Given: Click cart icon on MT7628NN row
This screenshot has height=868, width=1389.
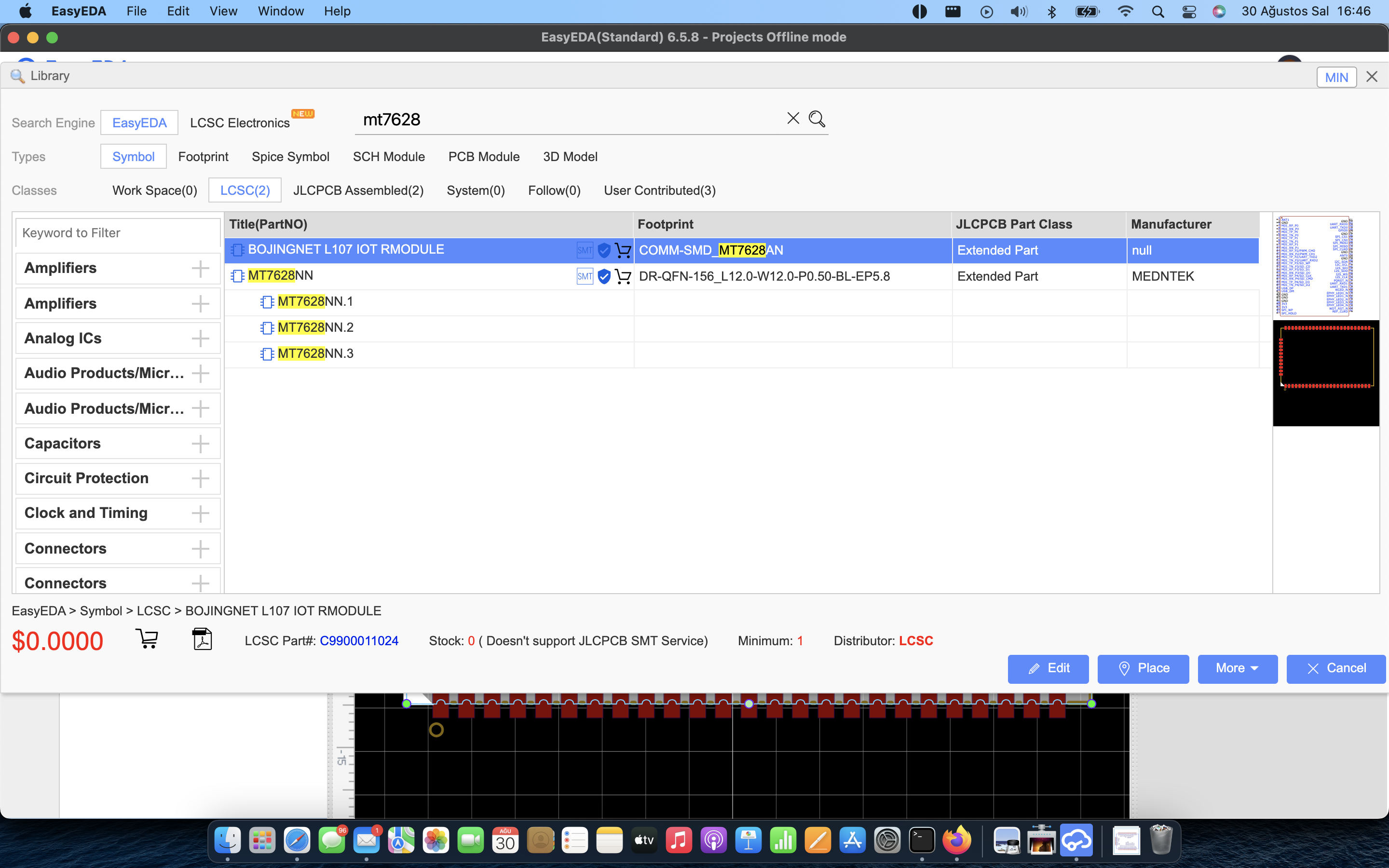Looking at the screenshot, I should (623, 276).
